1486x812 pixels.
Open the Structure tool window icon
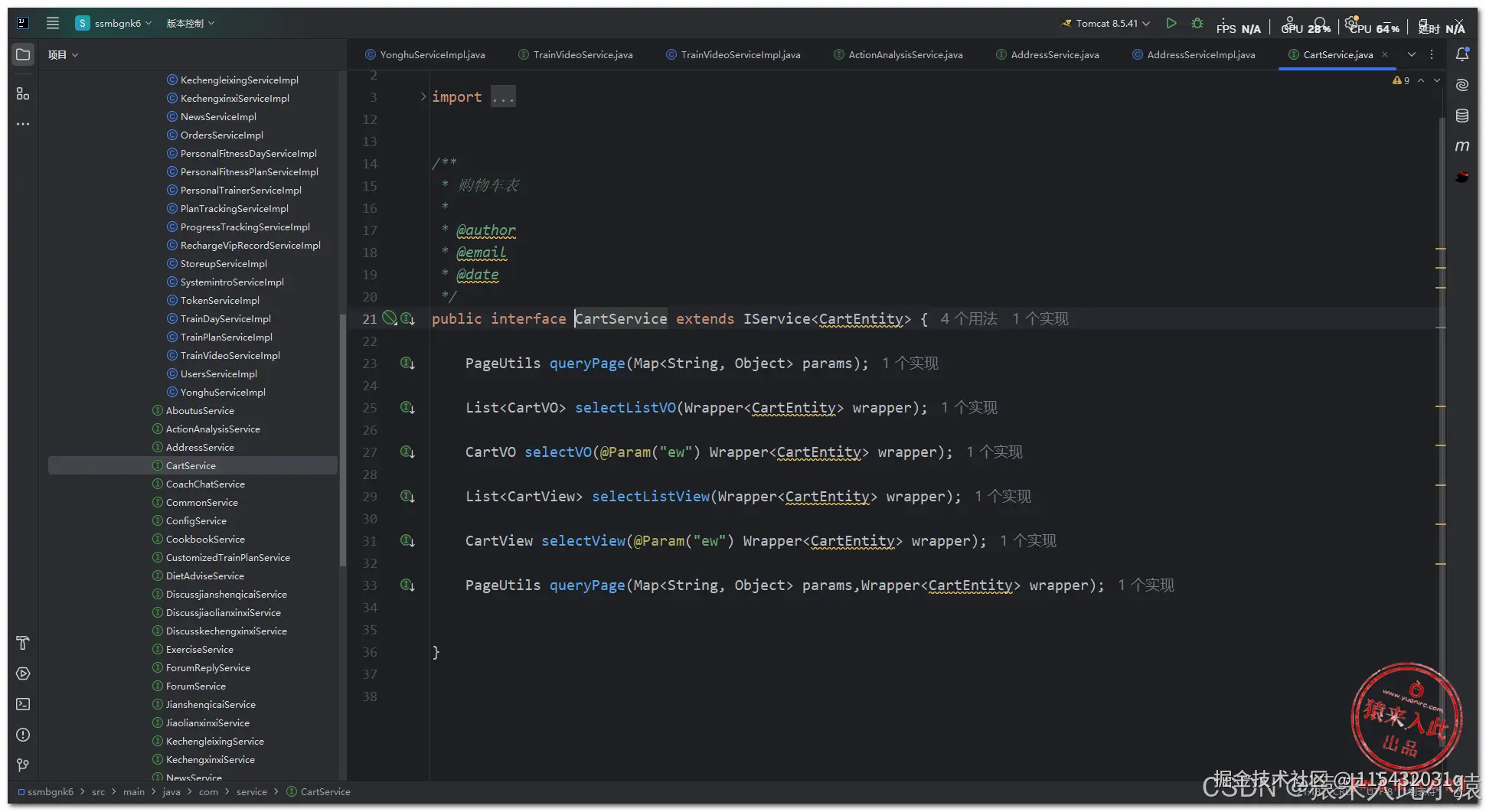[x=23, y=93]
